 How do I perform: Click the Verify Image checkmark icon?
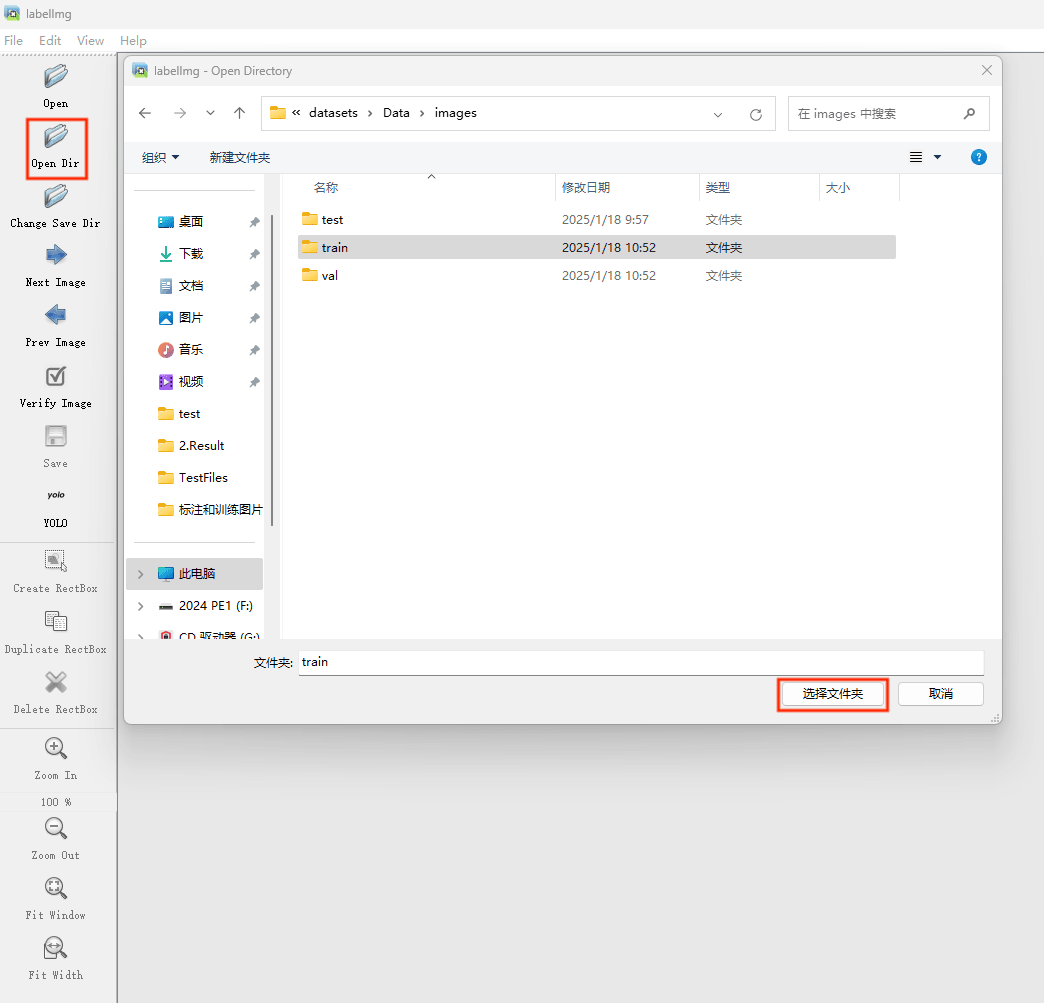pyautogui.click(x=56, y=376)
